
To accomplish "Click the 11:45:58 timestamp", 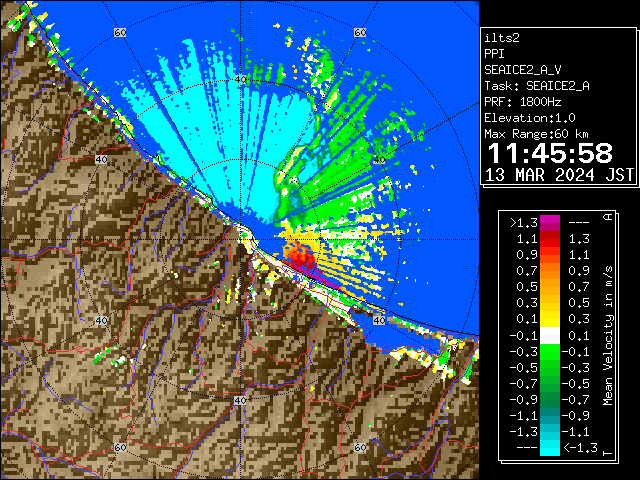I will (550, 153).
